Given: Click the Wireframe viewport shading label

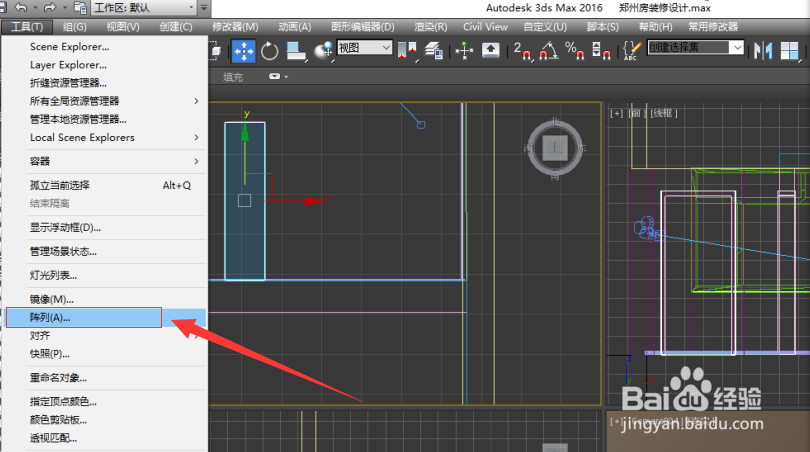Looking at the screenshot, I should [663, 113].
